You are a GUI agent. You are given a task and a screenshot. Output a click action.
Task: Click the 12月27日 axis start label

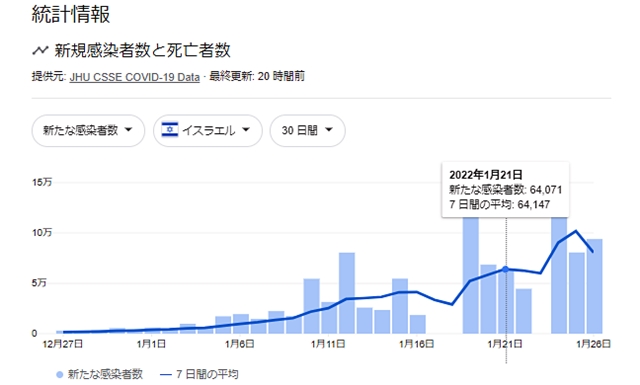point(62,344)
